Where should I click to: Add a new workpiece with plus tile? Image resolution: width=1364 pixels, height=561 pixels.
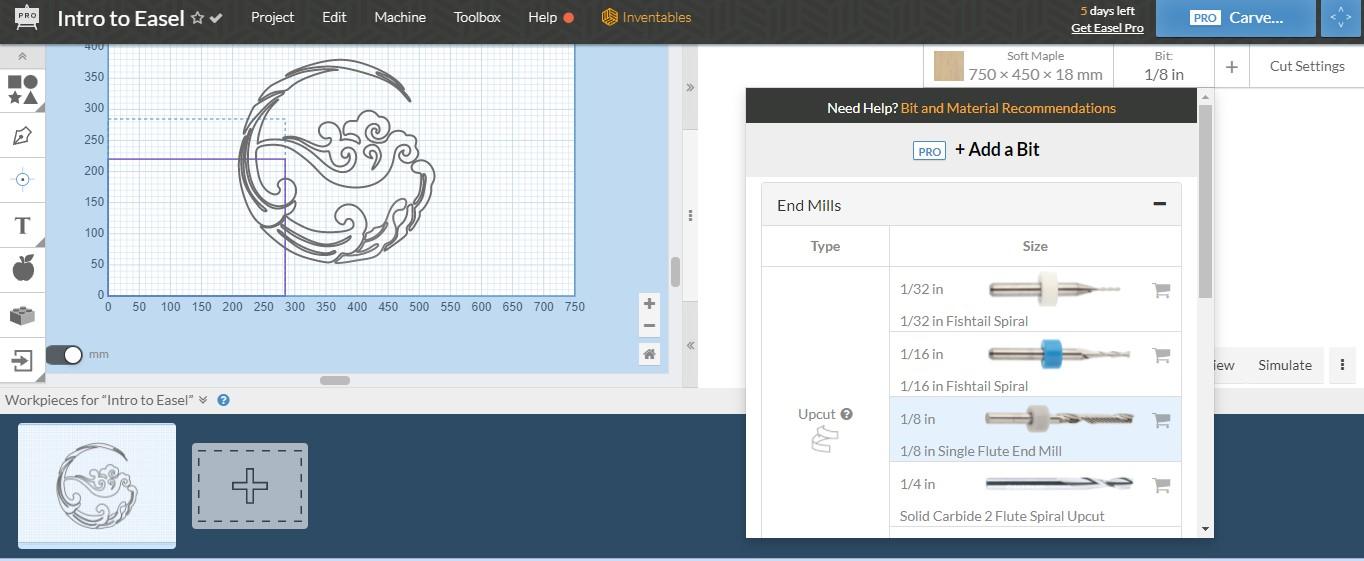(x=250, y=486)
